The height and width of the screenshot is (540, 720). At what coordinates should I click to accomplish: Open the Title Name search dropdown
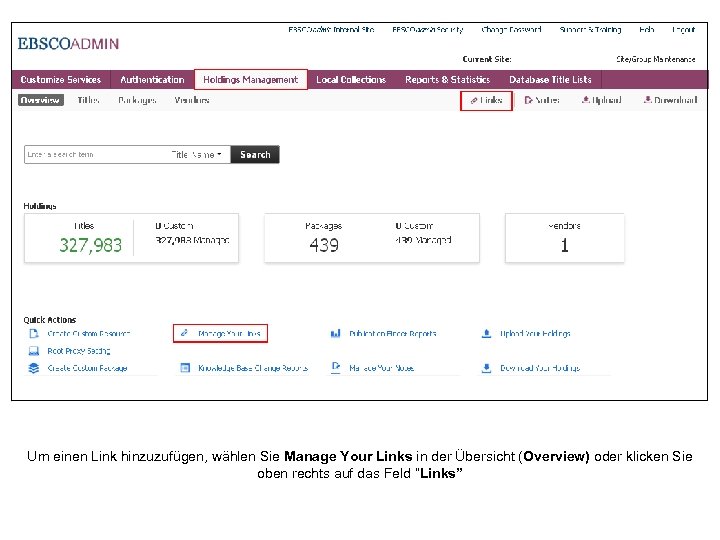pyautogui.click(x=197, y=155)
